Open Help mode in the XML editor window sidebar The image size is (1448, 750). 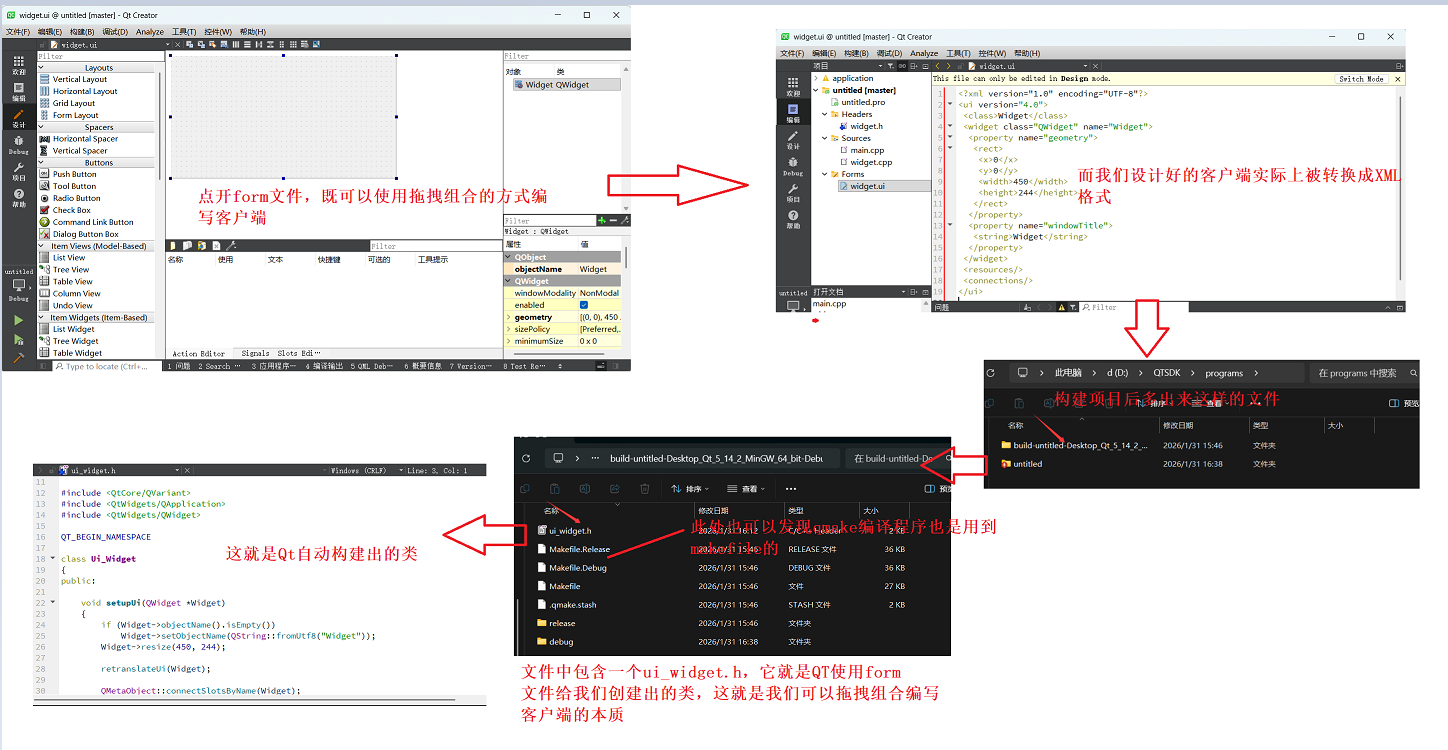tap(793, 219)
